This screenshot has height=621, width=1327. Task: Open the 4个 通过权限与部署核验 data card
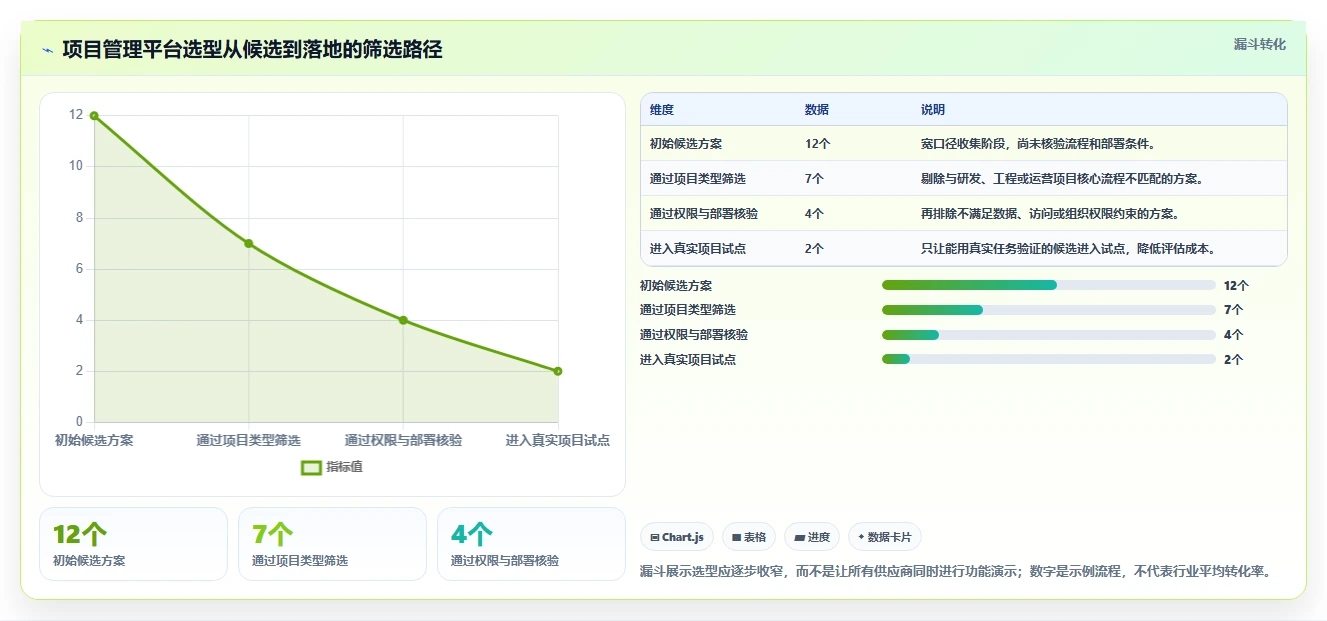click(x=531, y=544)
